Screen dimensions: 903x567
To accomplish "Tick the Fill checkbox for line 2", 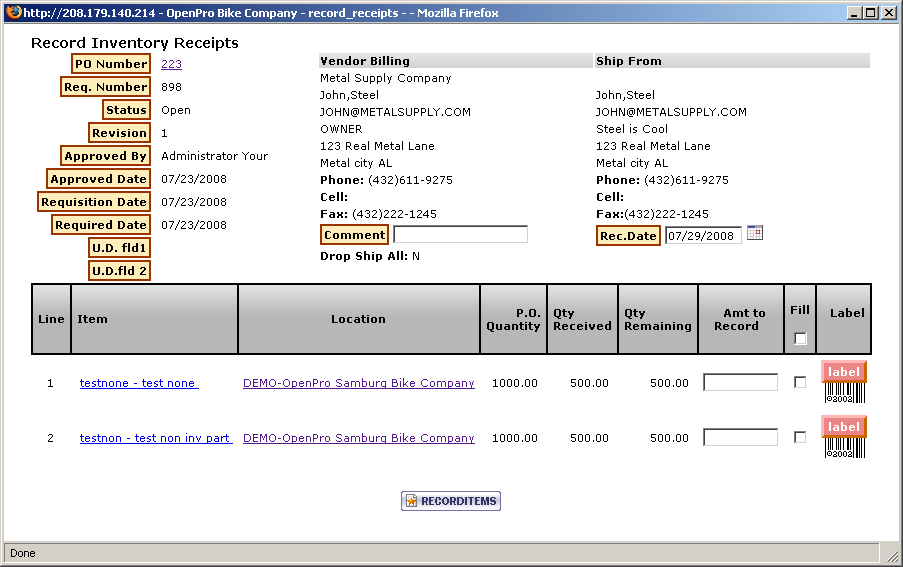I will pos(800,437).
